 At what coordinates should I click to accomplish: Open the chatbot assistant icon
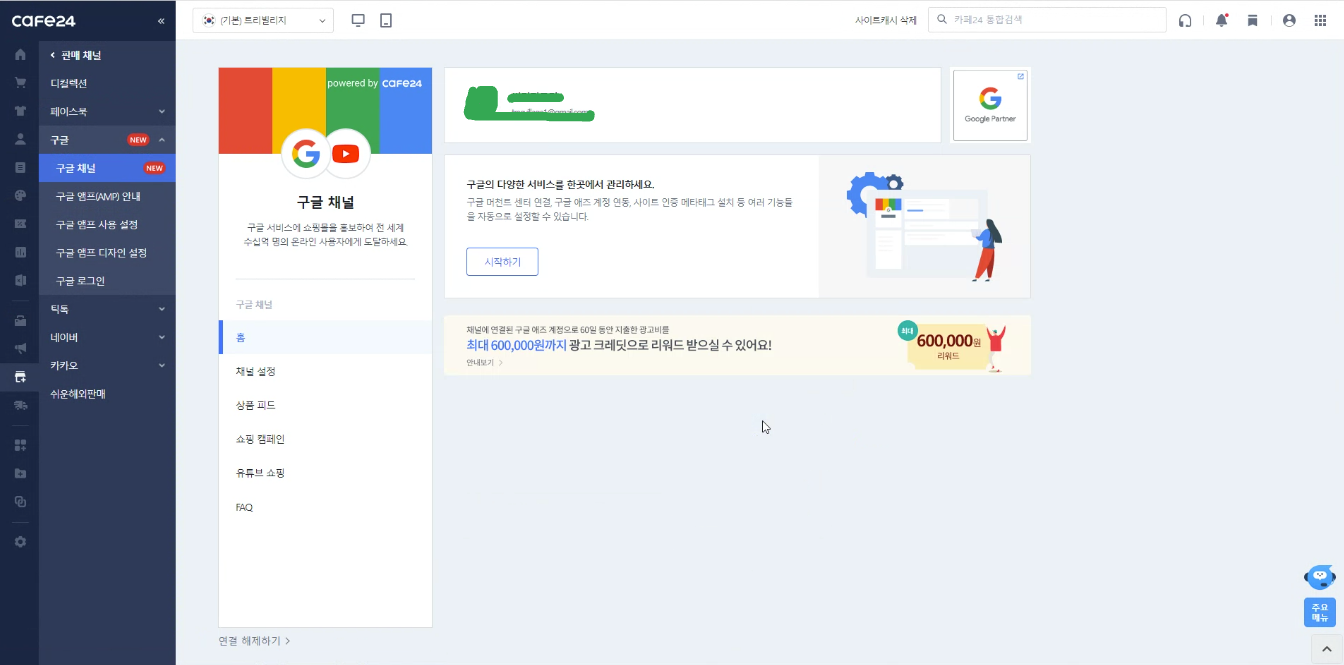point(1320,577)
